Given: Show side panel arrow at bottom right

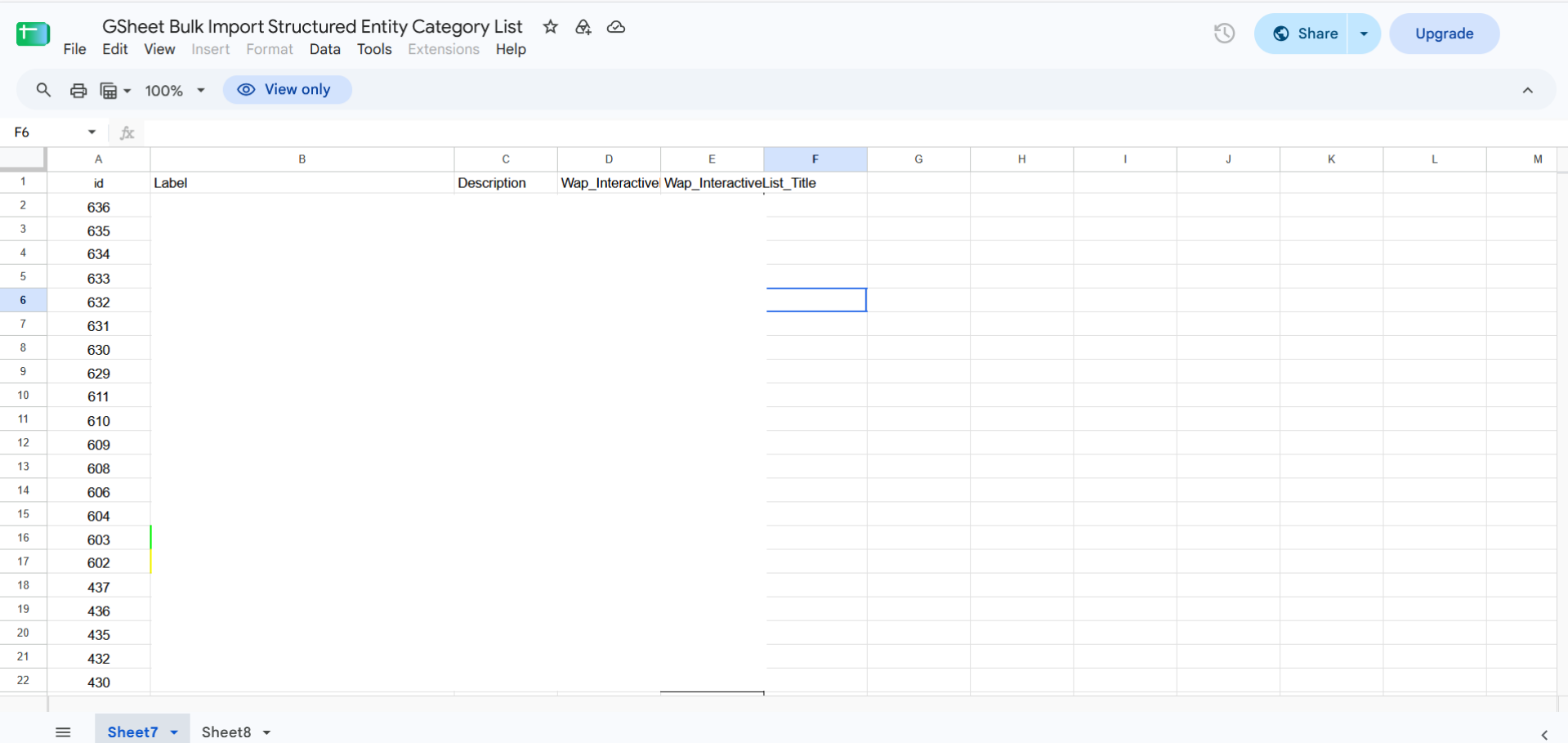Looking at the screenshot, I should coord(1543,734).
